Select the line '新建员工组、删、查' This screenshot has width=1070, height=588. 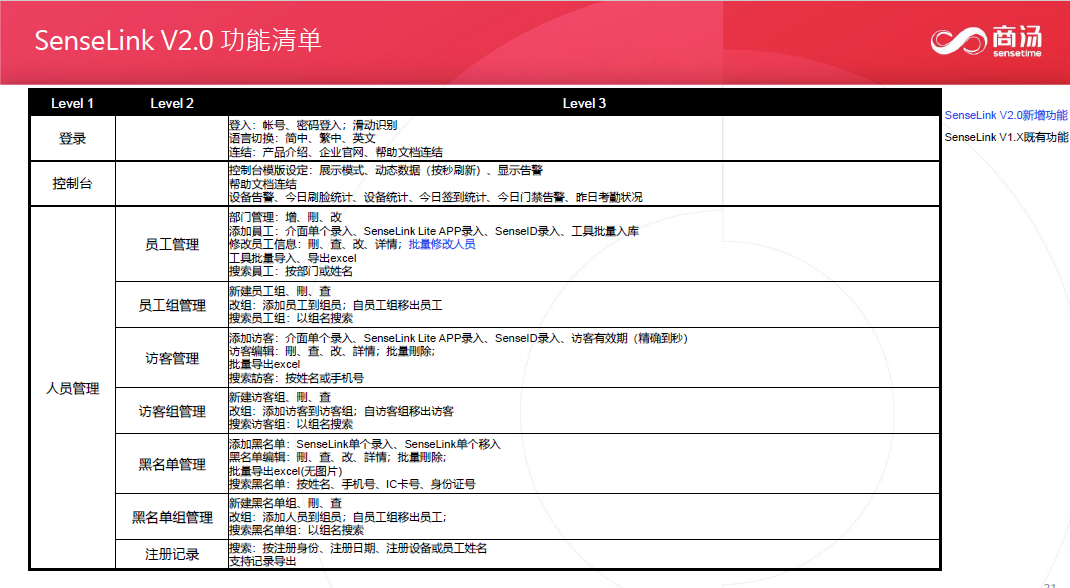click(x=280, y=291)
